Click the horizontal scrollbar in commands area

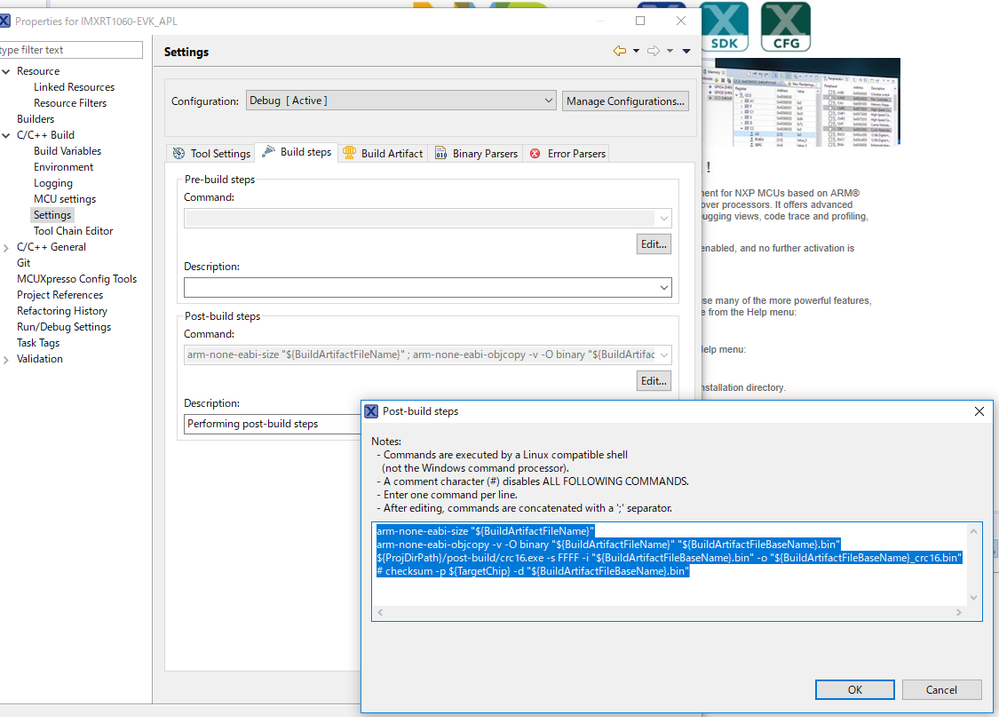point(669,612)
